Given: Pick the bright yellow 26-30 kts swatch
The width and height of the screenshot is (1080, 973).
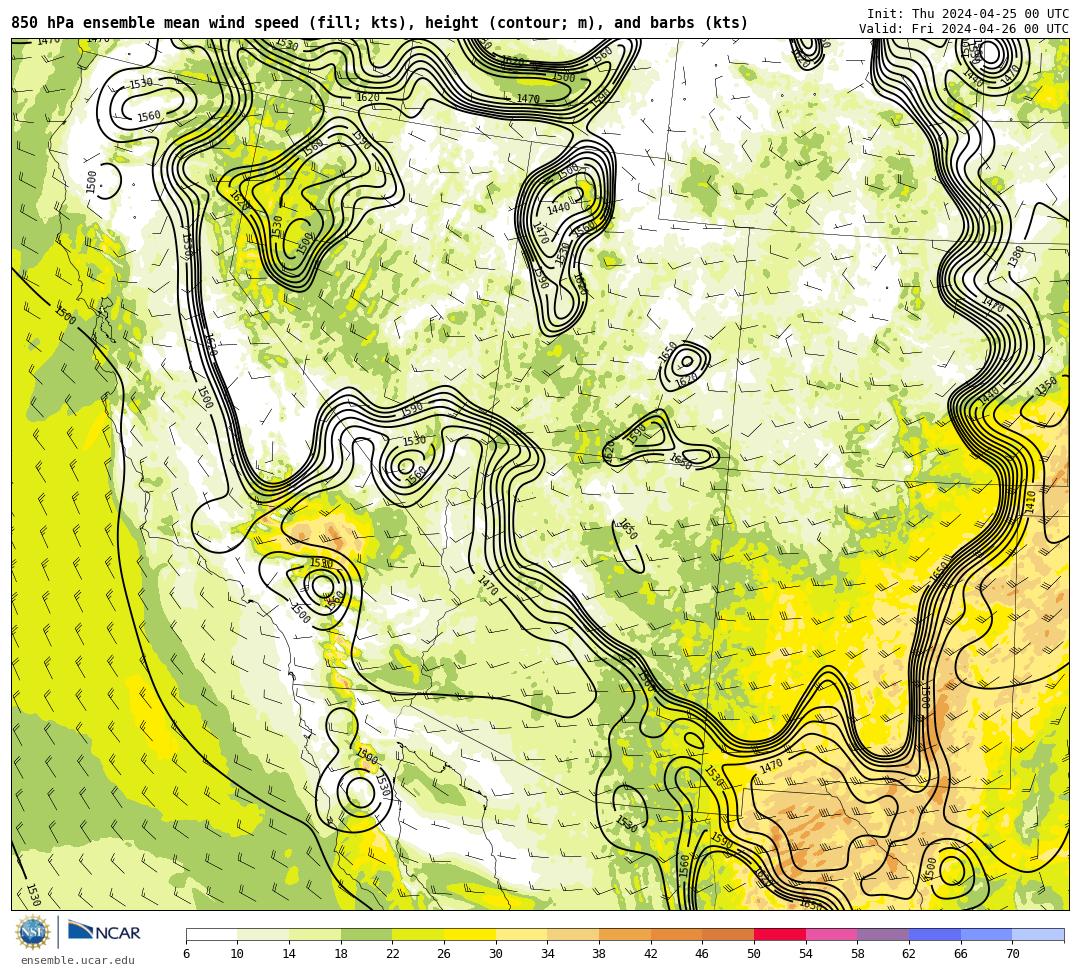Looking at the screenshot, I should pos(470,934).
